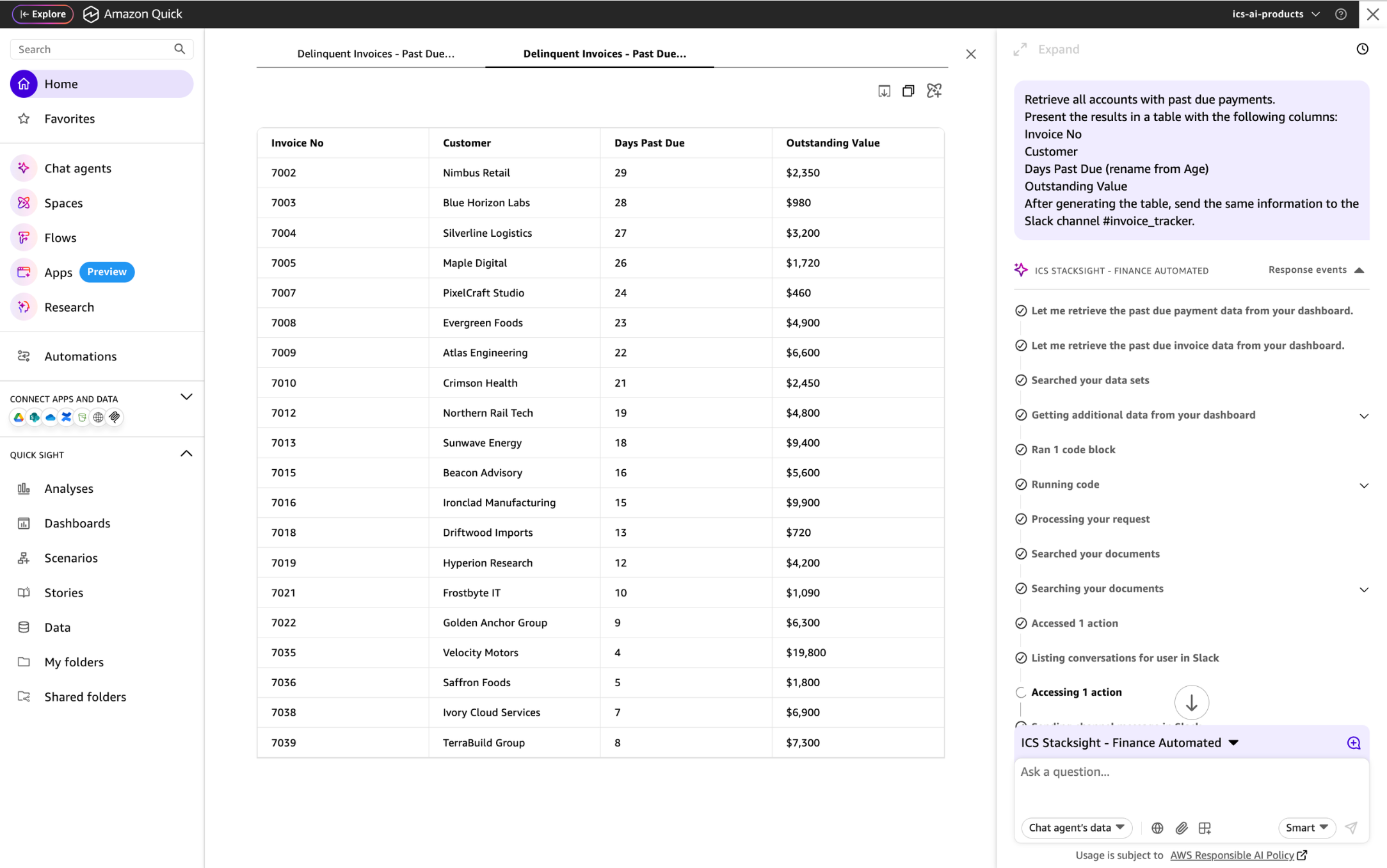Image resolution: width=1387 pixels, height=868 pixels.
Task: Click the sparkle explore icon above table
Action: click(934, 91)
